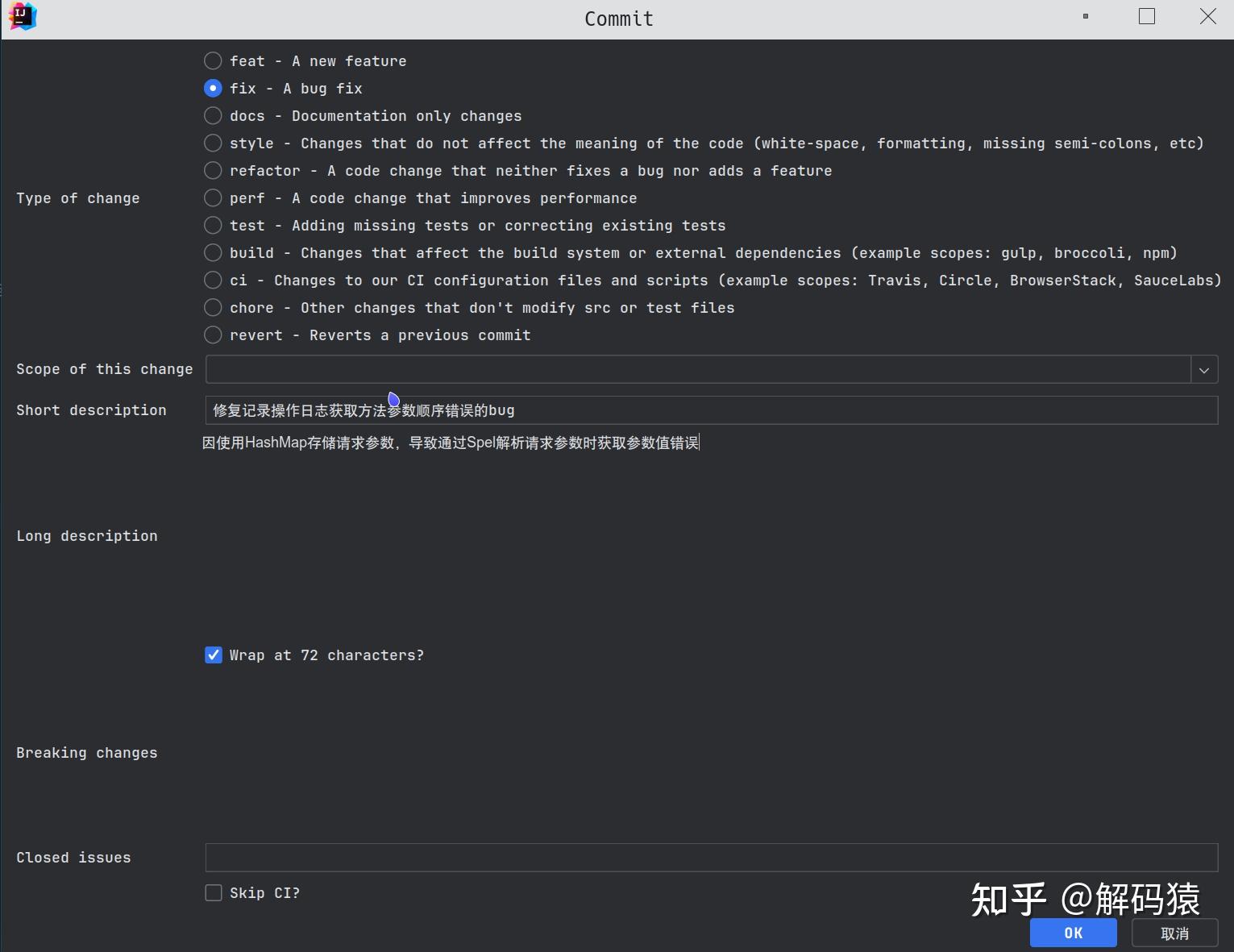Click the Closed issues label
1234x952 pixels.
[x=73, y=858]
